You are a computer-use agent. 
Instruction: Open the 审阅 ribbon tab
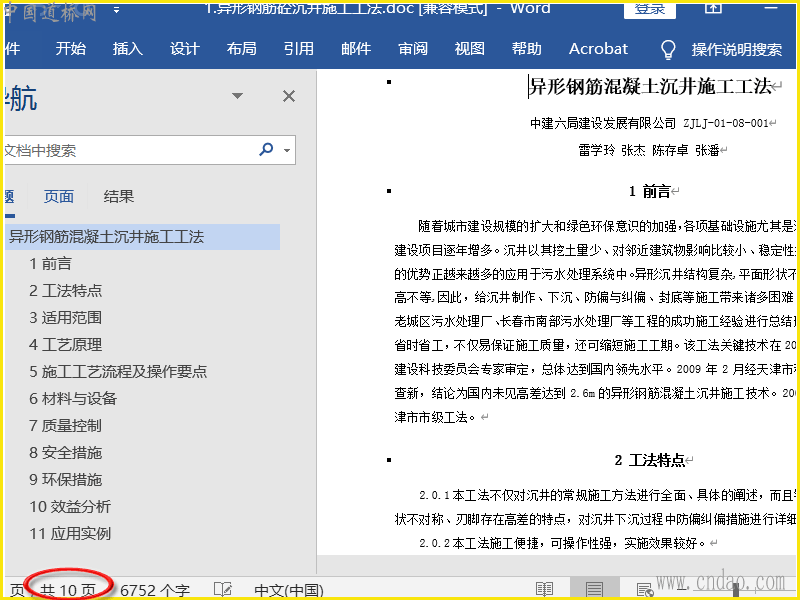coord(413,49)
